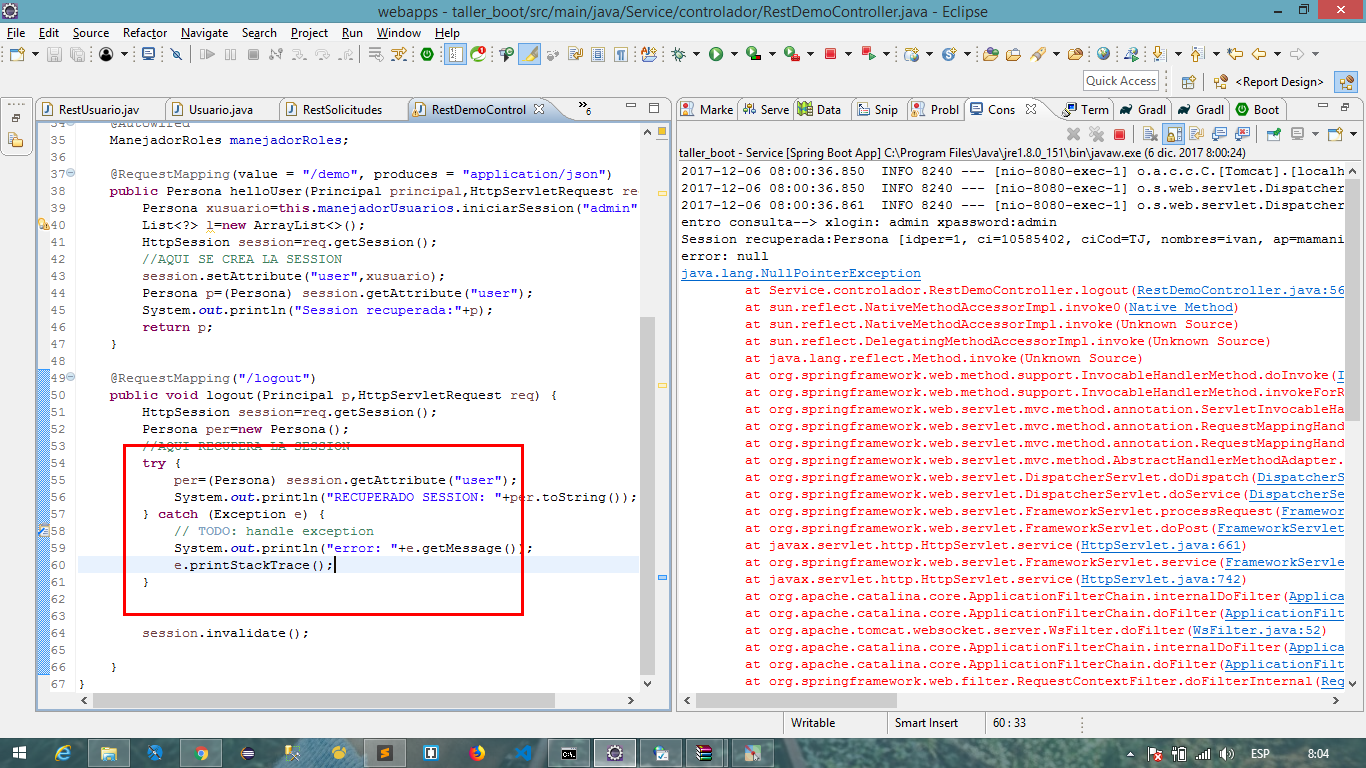The width and height of the screenshot is (1366, 768).
Task: Toggle the Pin Console icon
Action: 1273,134
